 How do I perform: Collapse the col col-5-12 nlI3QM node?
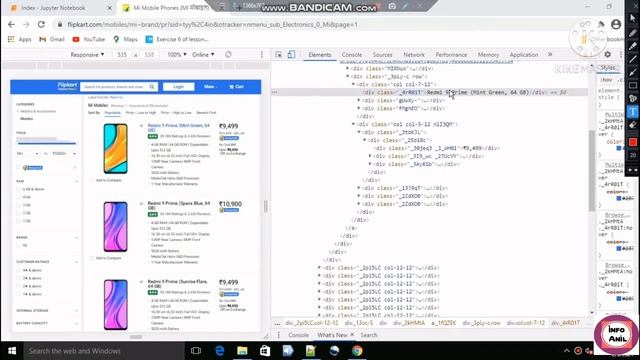pyautogui.click(x=353, y=124)
